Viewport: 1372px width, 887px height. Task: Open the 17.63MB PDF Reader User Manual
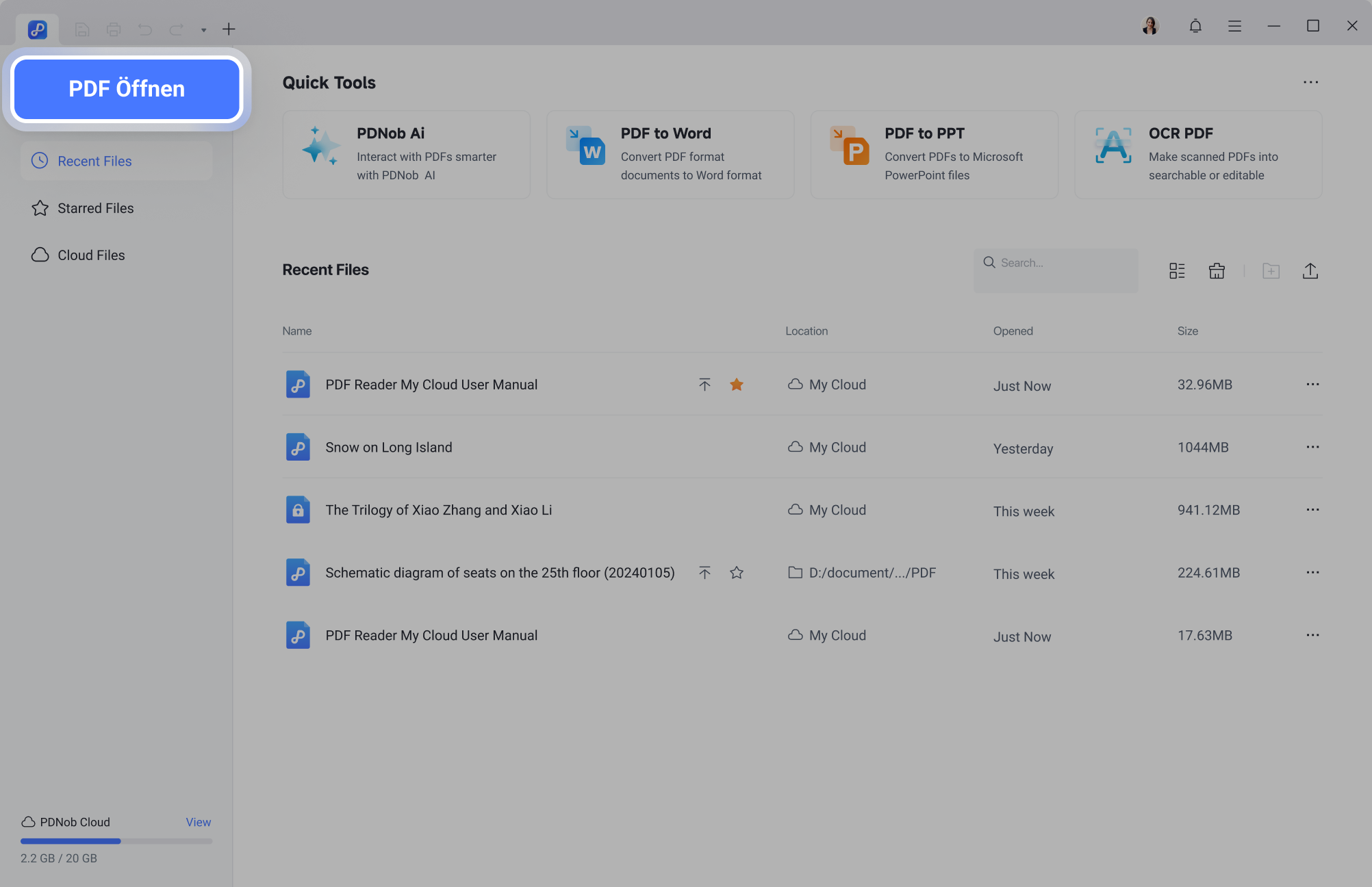click(x=431, y=636)
